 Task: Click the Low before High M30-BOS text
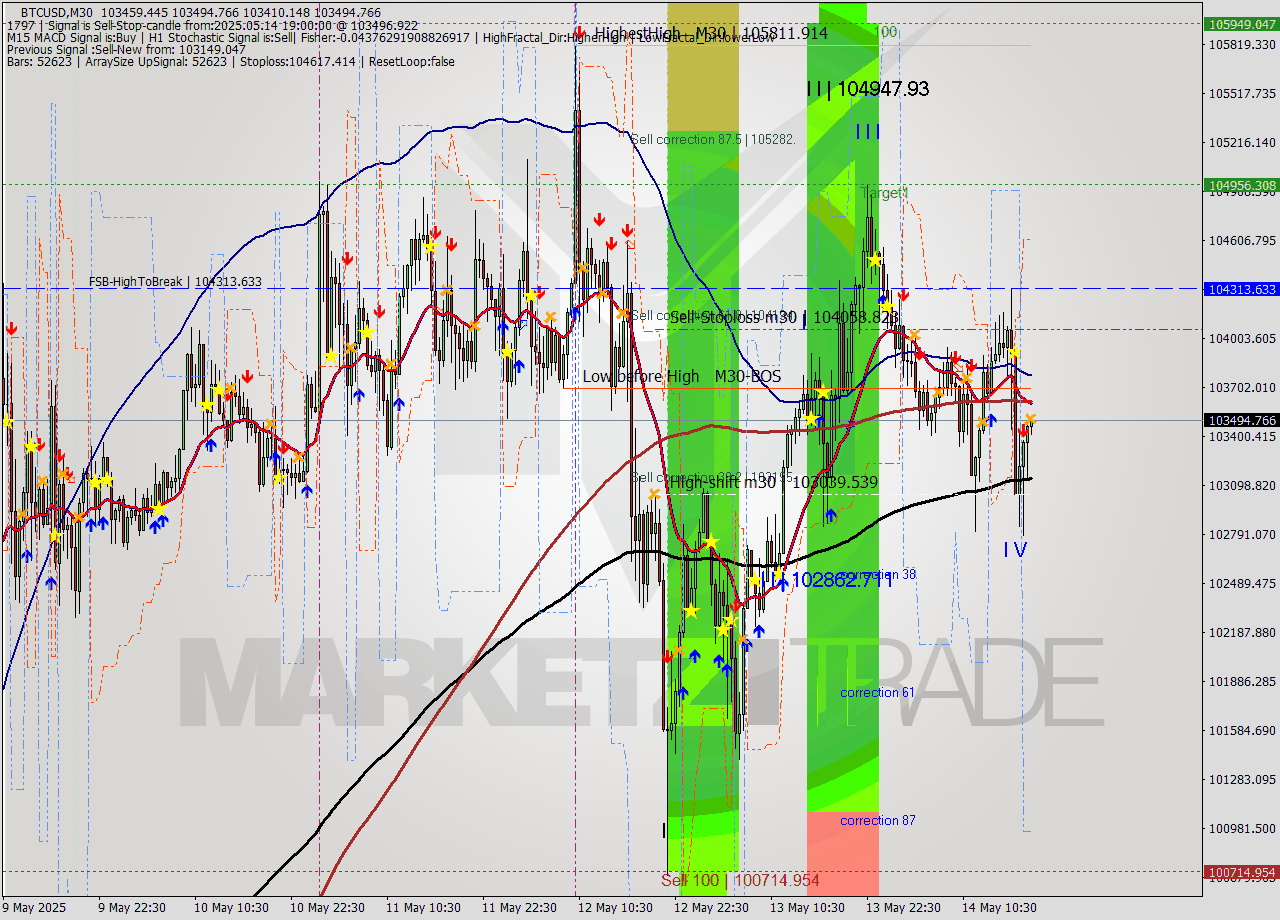(682, 377)
